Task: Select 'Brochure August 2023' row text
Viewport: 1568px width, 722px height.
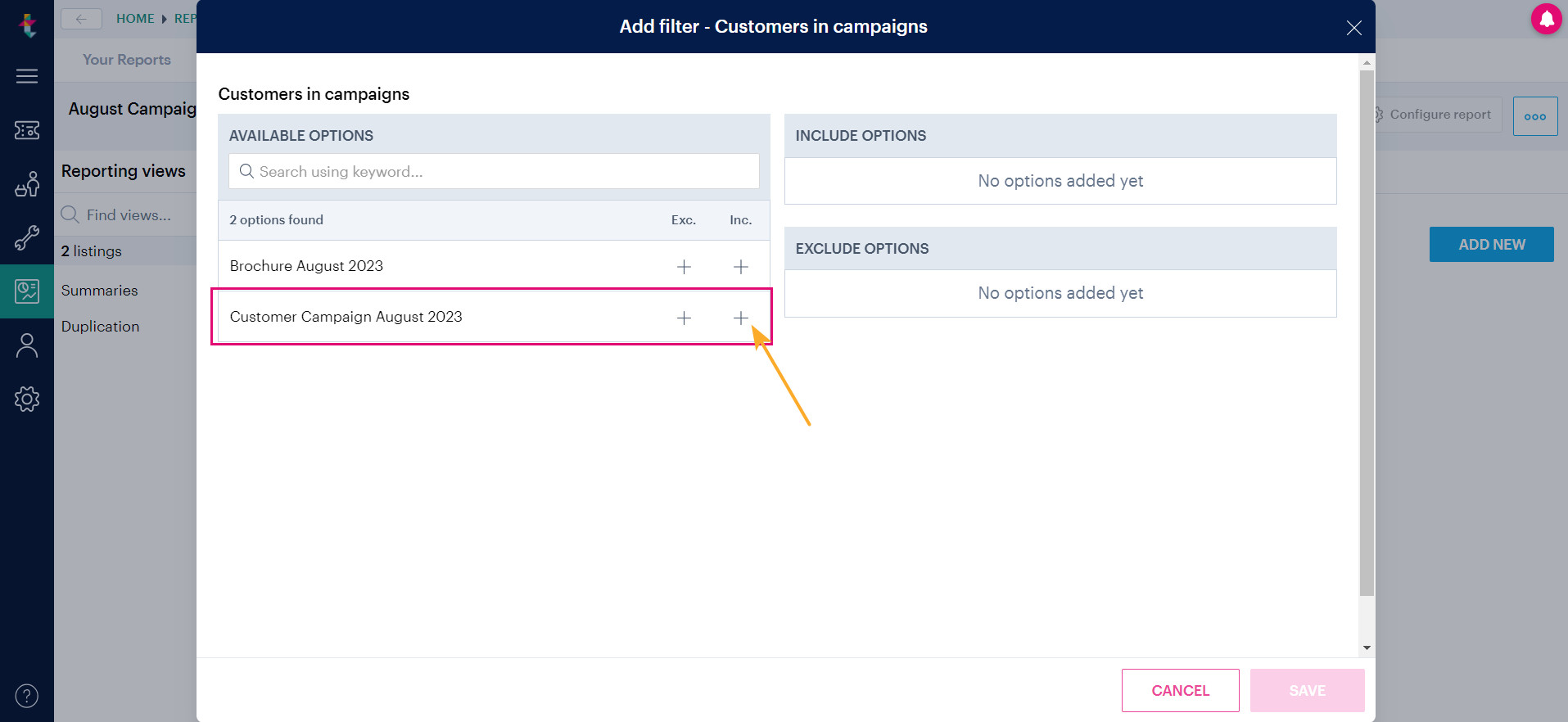Action: click(306, 266)
